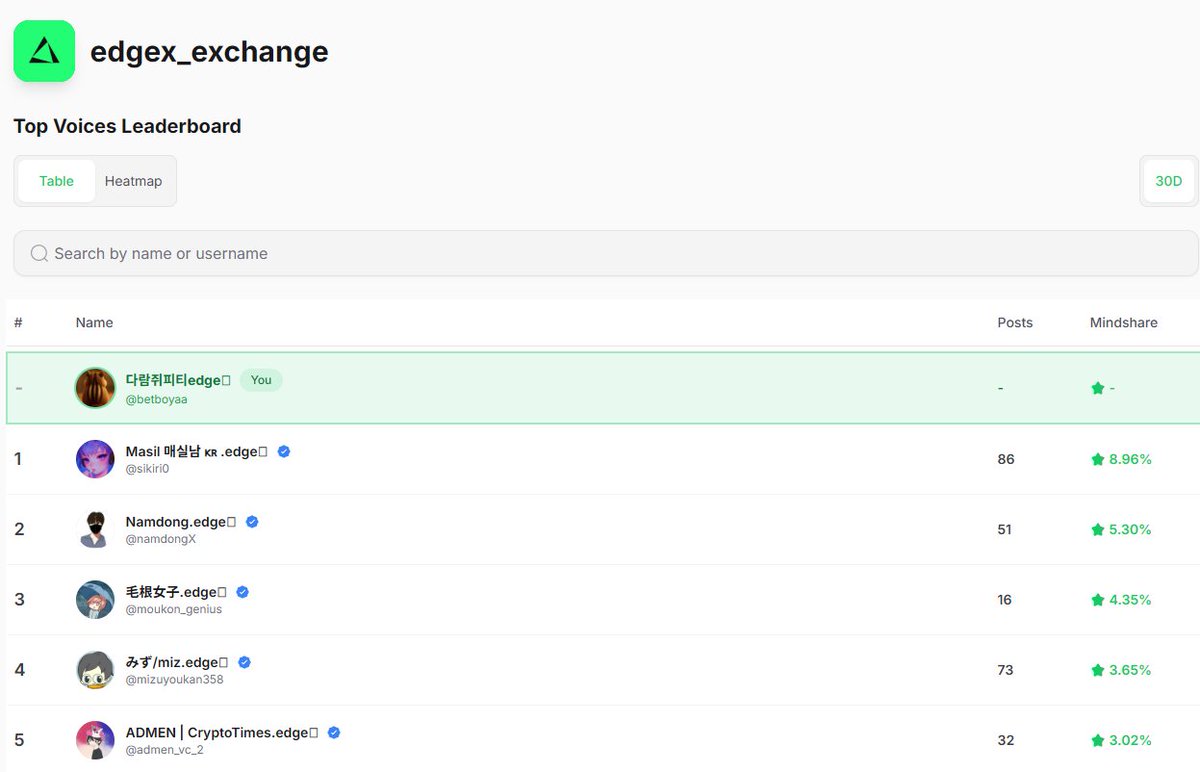This screenshot has height=772, width=1200.
Task: Sort by the Posts column header
Action: point(1015,322)
